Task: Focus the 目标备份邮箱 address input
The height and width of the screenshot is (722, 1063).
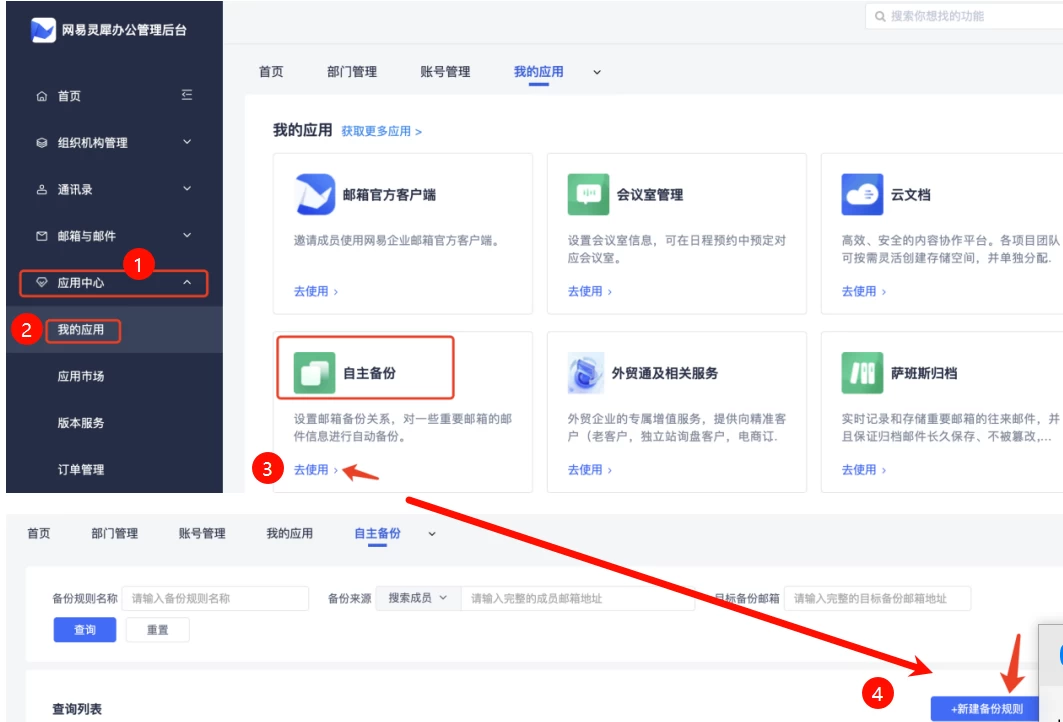Action: pyautogui.click(x=877, y=599)
